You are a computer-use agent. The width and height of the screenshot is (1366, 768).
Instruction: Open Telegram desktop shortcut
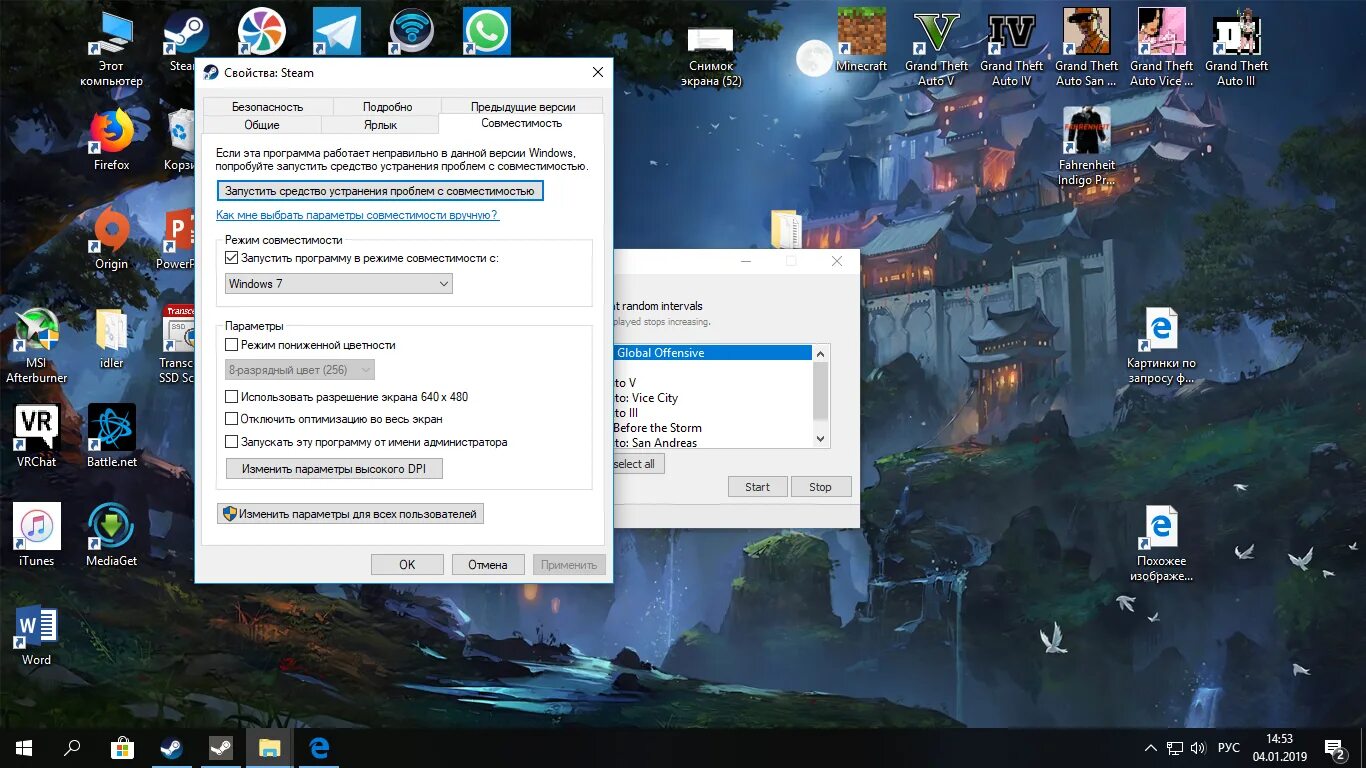tap(337, 32)
